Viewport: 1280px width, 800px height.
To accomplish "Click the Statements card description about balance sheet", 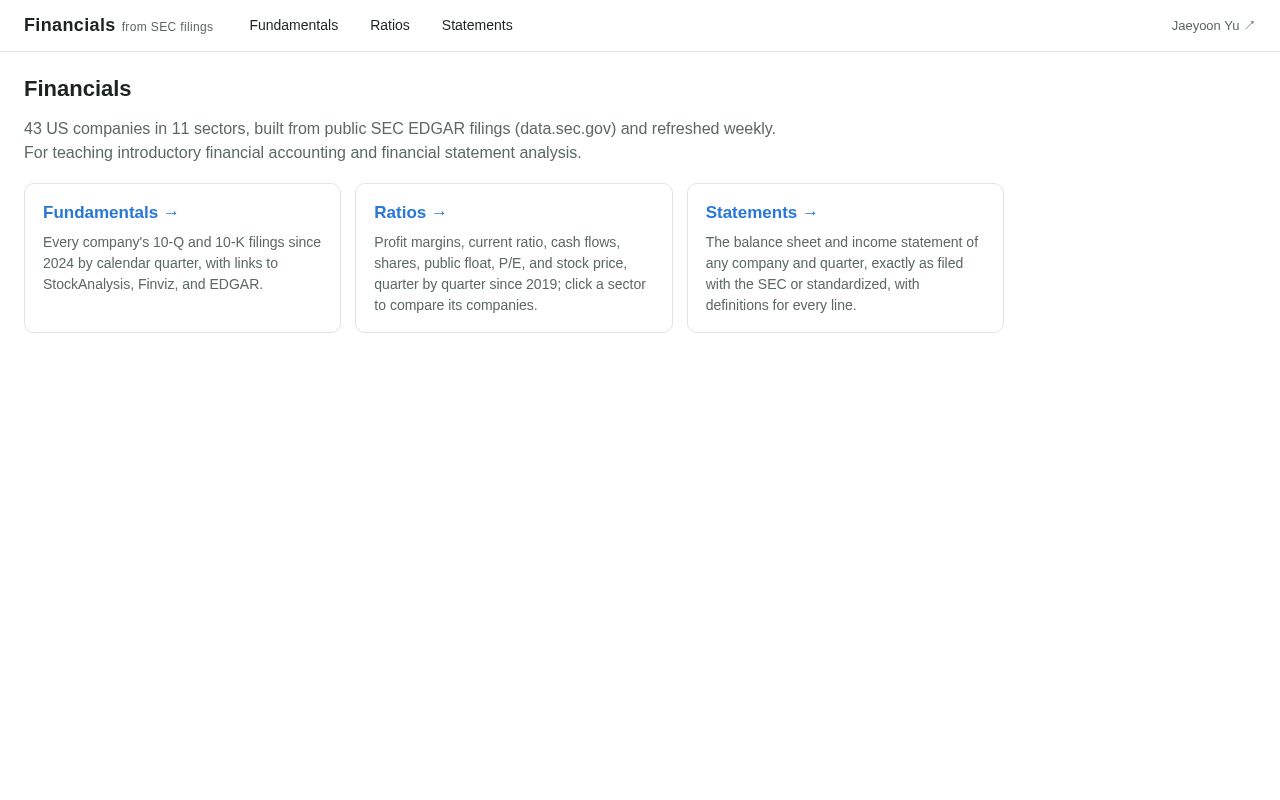I will [x=844, y=274].
